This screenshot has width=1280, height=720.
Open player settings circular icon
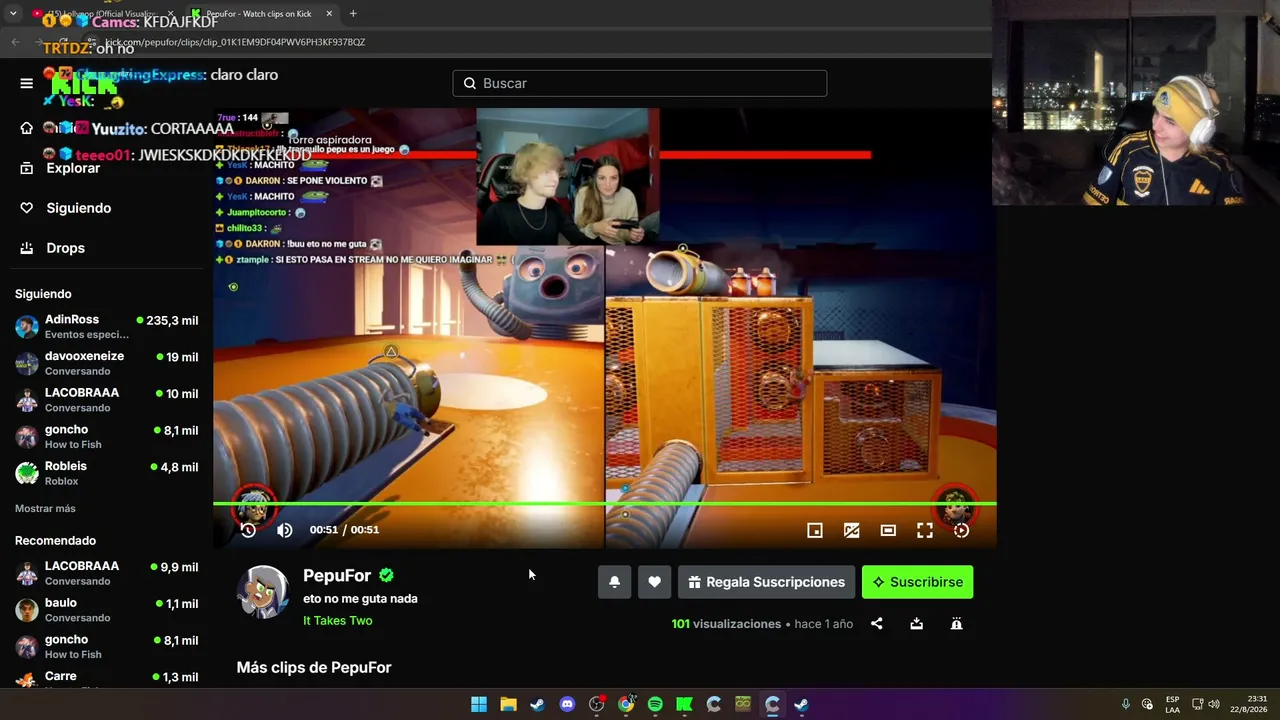click(x=961, y=530)
